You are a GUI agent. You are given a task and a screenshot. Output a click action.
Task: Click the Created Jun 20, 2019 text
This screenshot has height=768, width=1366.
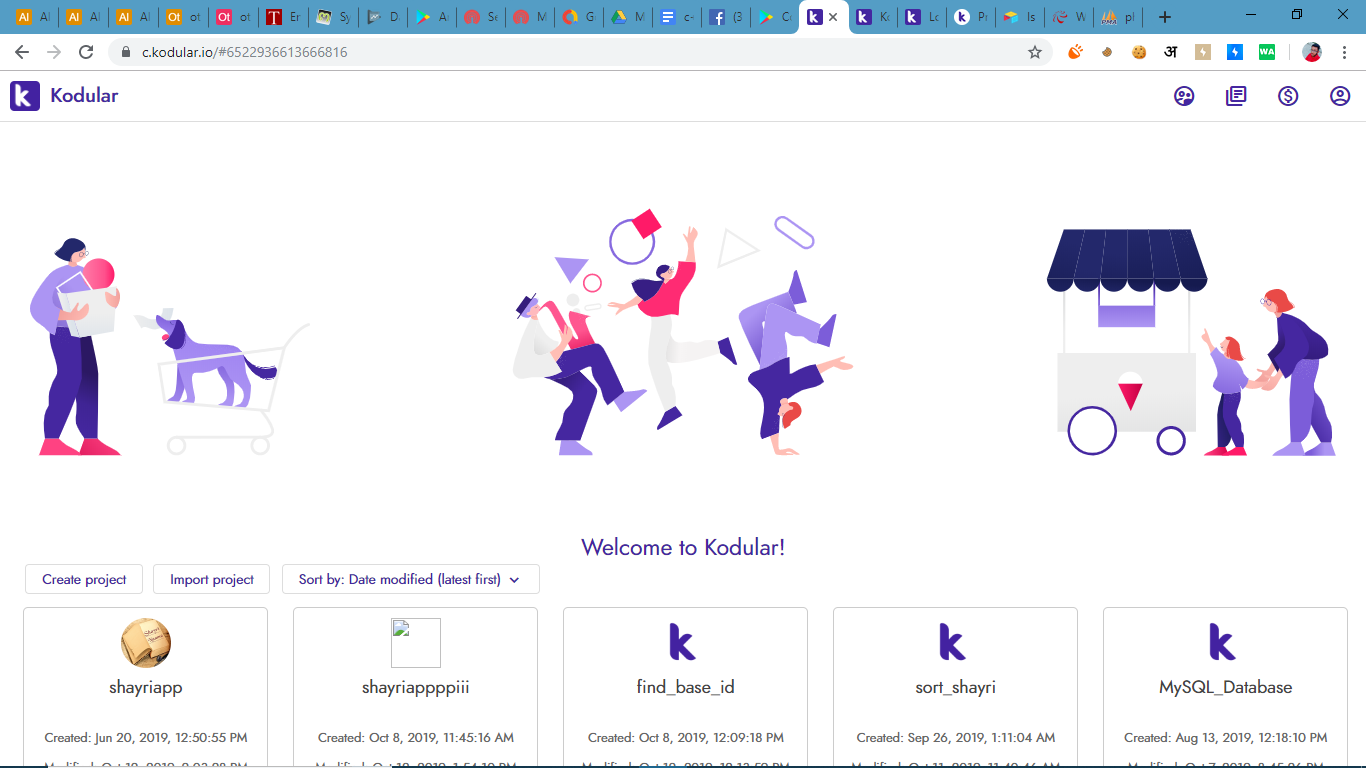pyautogui.click(x=146, y=738)
